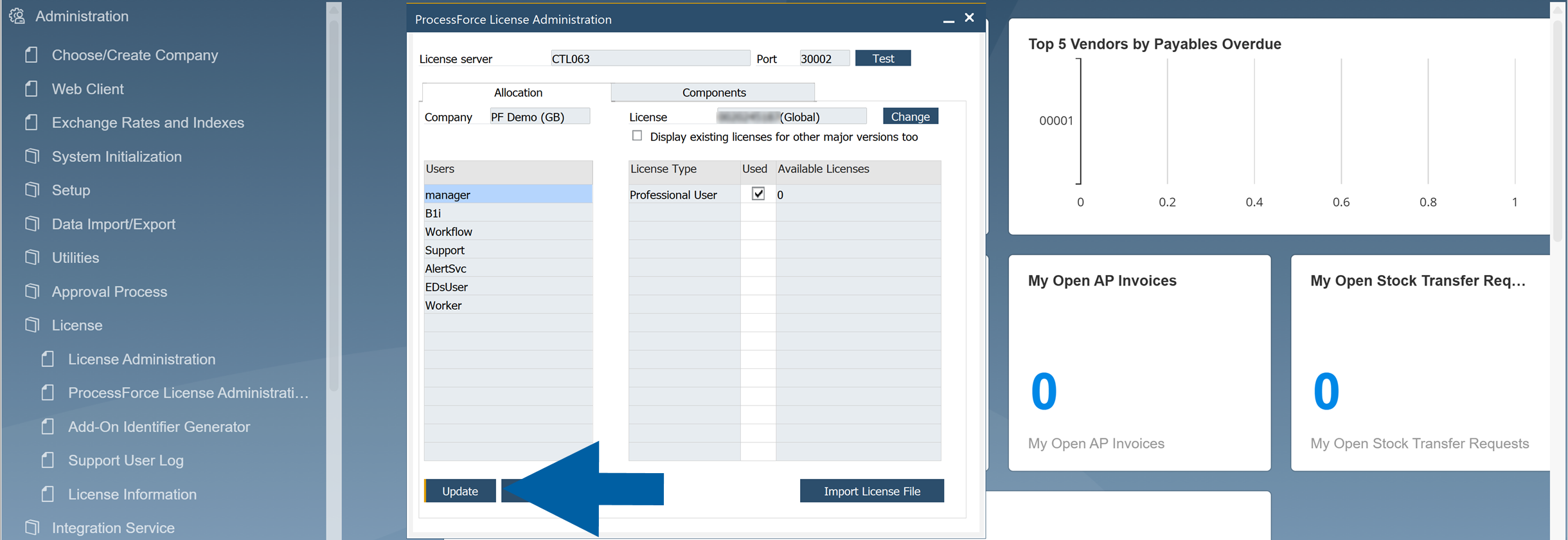Open My Open AP Invoices card
1568x540 pixels.
pos(1139,363)
